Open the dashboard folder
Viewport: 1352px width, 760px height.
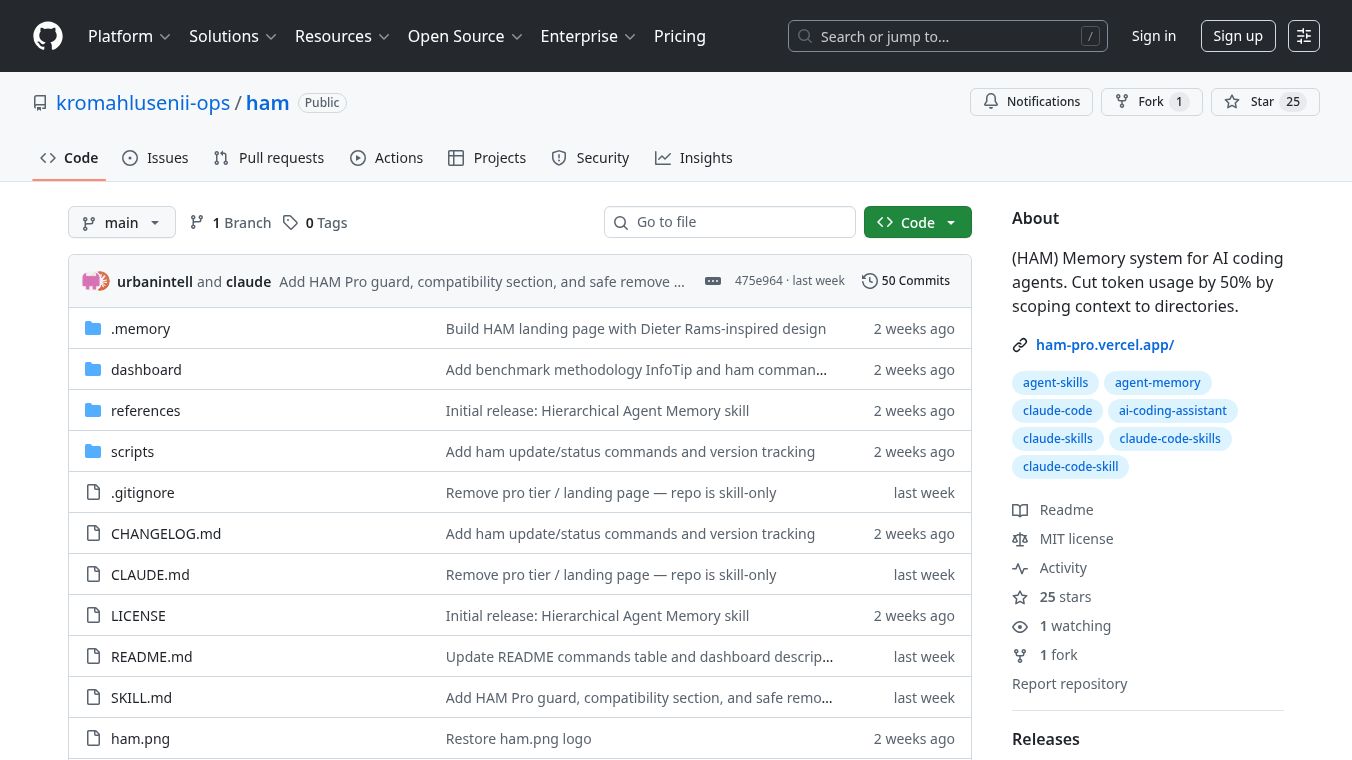point(146,370)
